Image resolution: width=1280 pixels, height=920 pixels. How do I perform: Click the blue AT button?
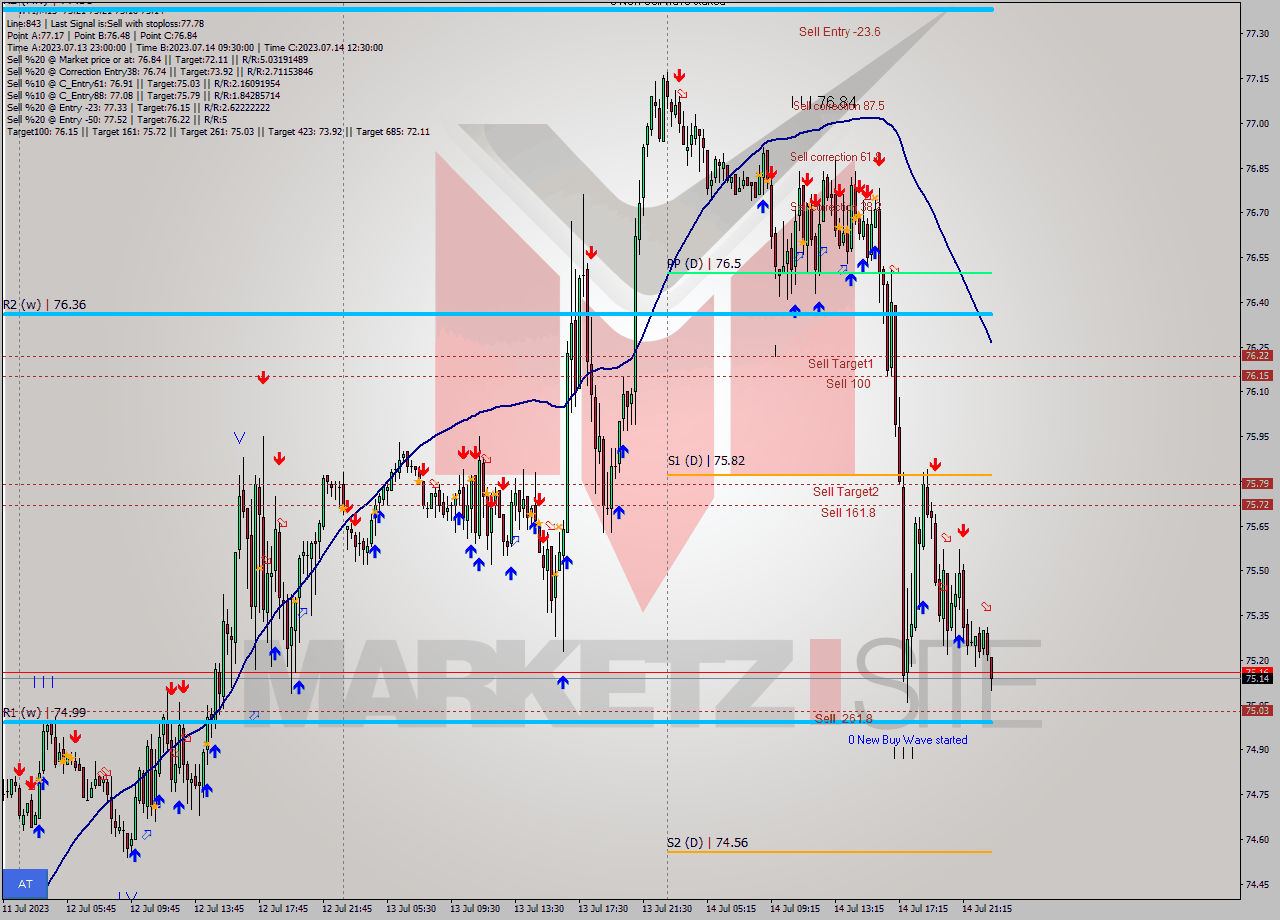[25, 884]
